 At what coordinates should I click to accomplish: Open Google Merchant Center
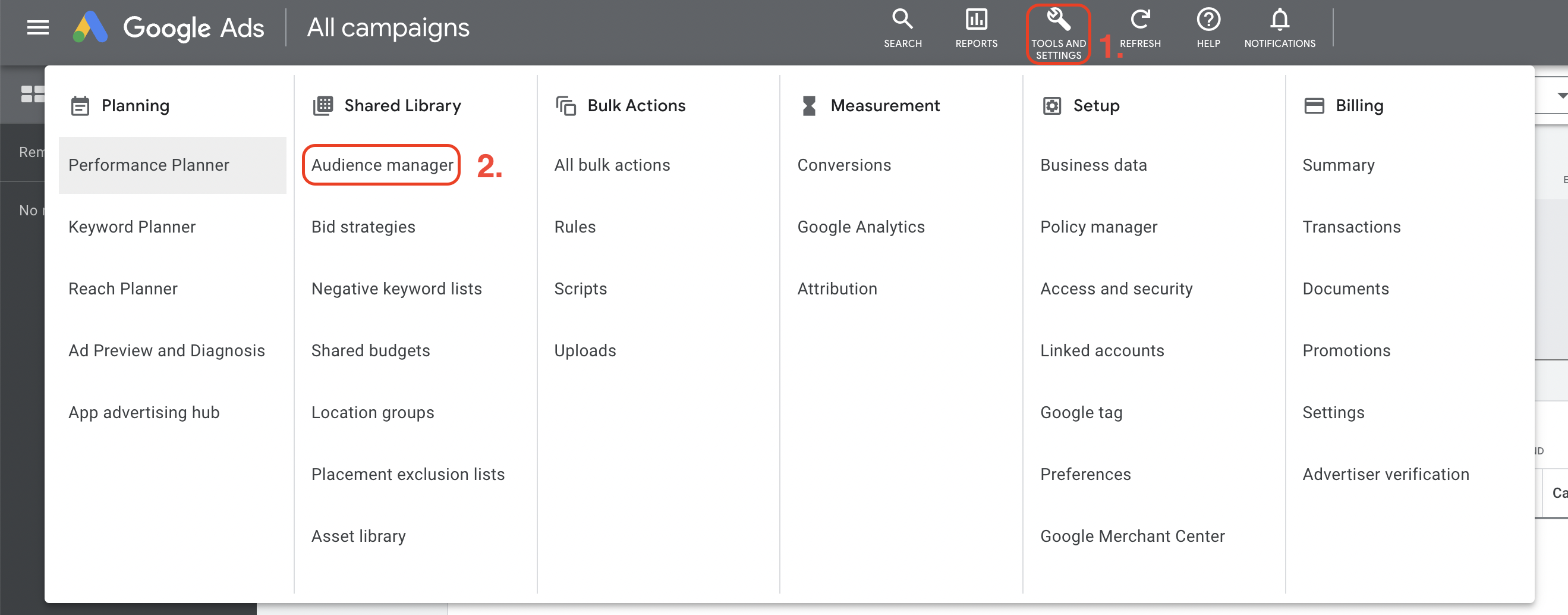[1132, 536]
